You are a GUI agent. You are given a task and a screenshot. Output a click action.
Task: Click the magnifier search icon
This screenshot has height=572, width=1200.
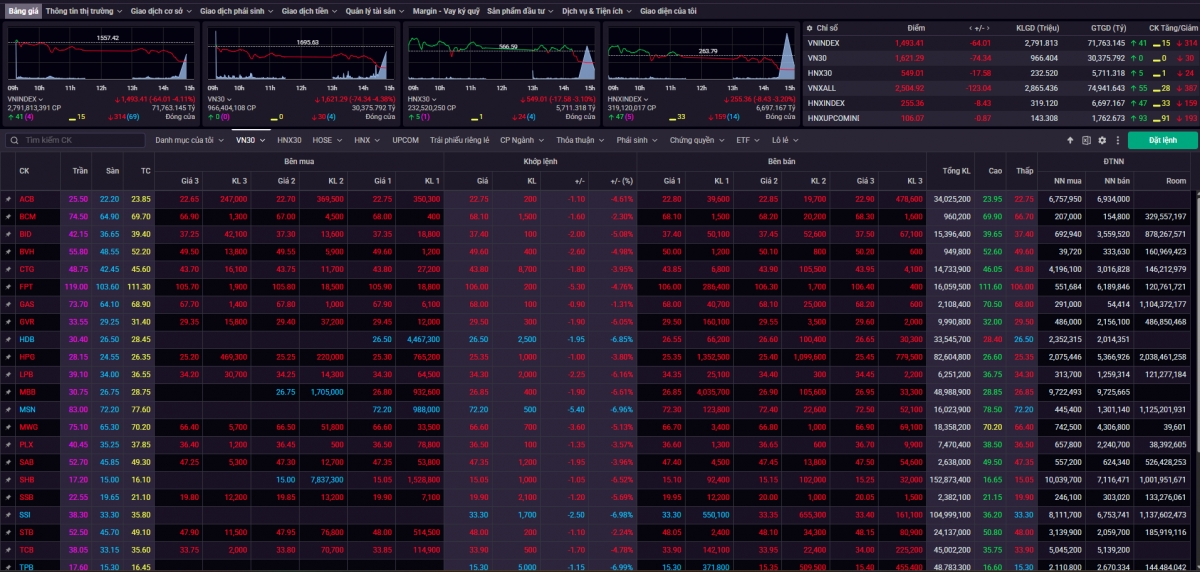point(14,141)
